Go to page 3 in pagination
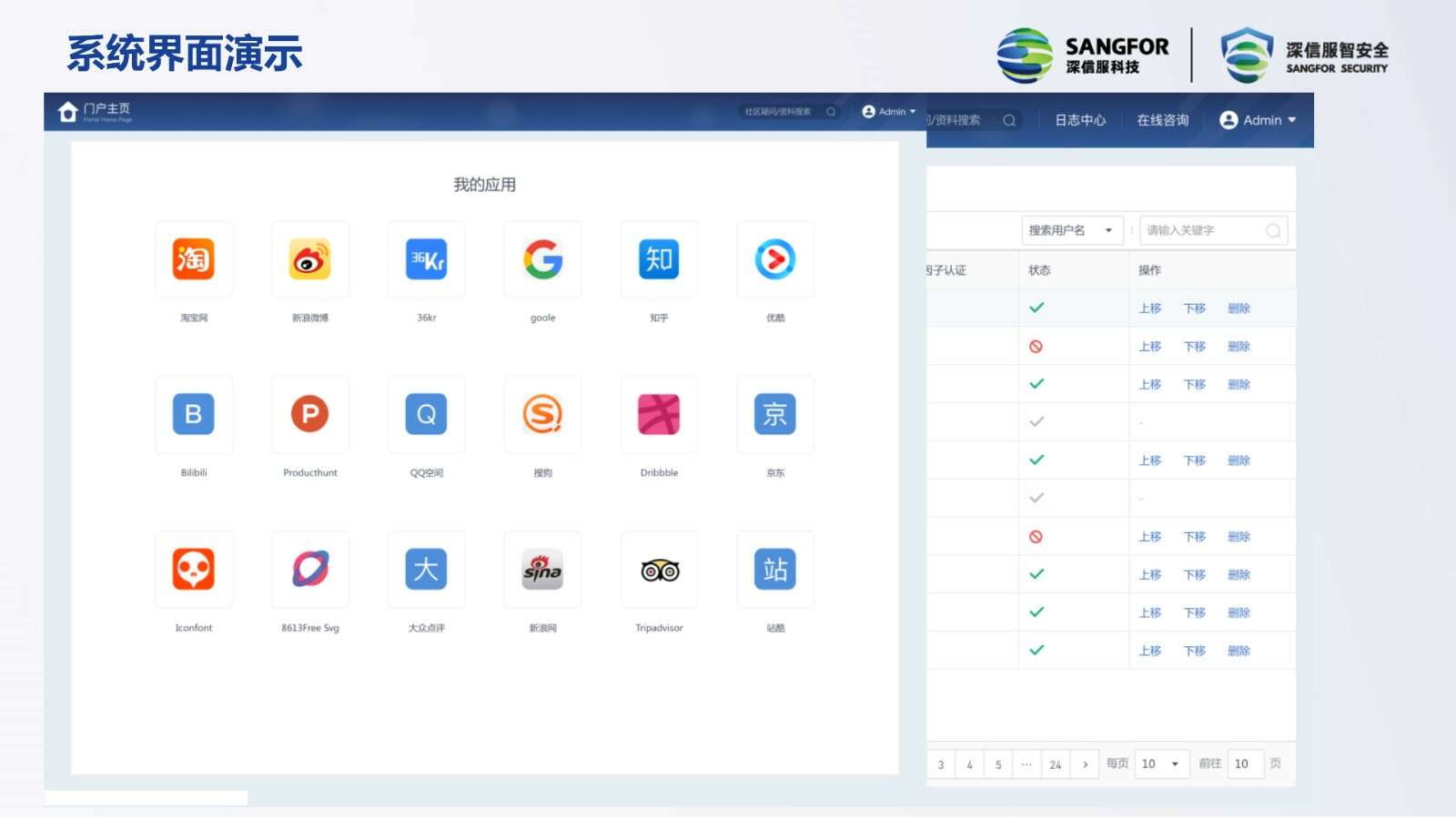The height and width of the screenshot is (819, 1456). pyautogui.click(x=941, y=764)
